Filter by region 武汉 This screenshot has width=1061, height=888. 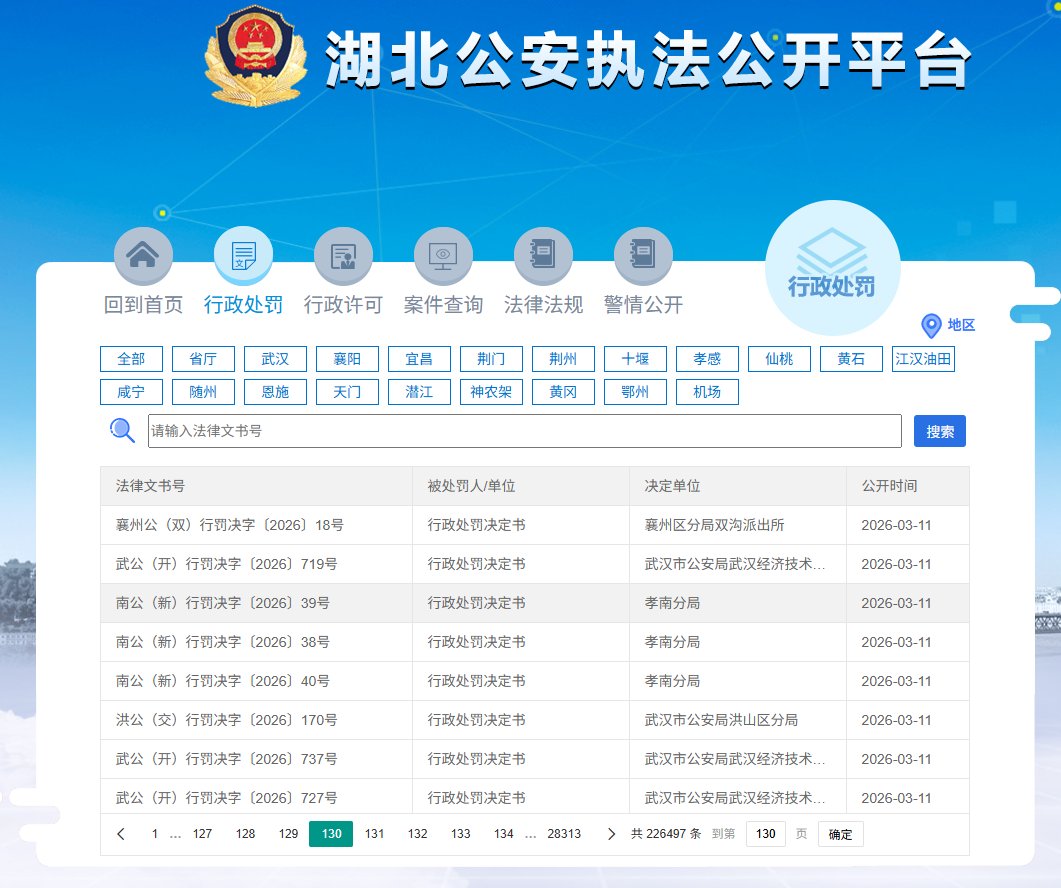pos(275,359)
